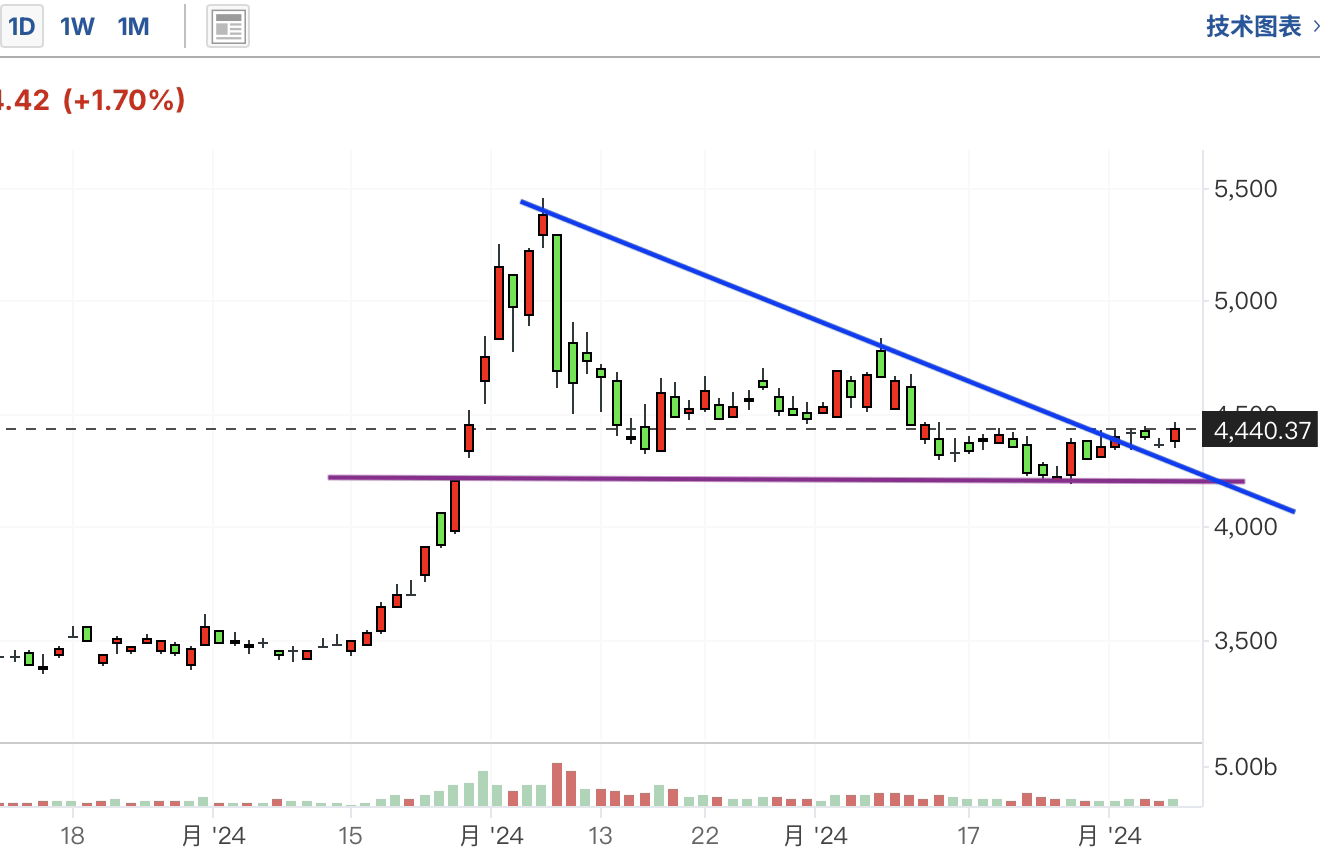
Task: Click the 22 date axis label
Action: [705, 835]
